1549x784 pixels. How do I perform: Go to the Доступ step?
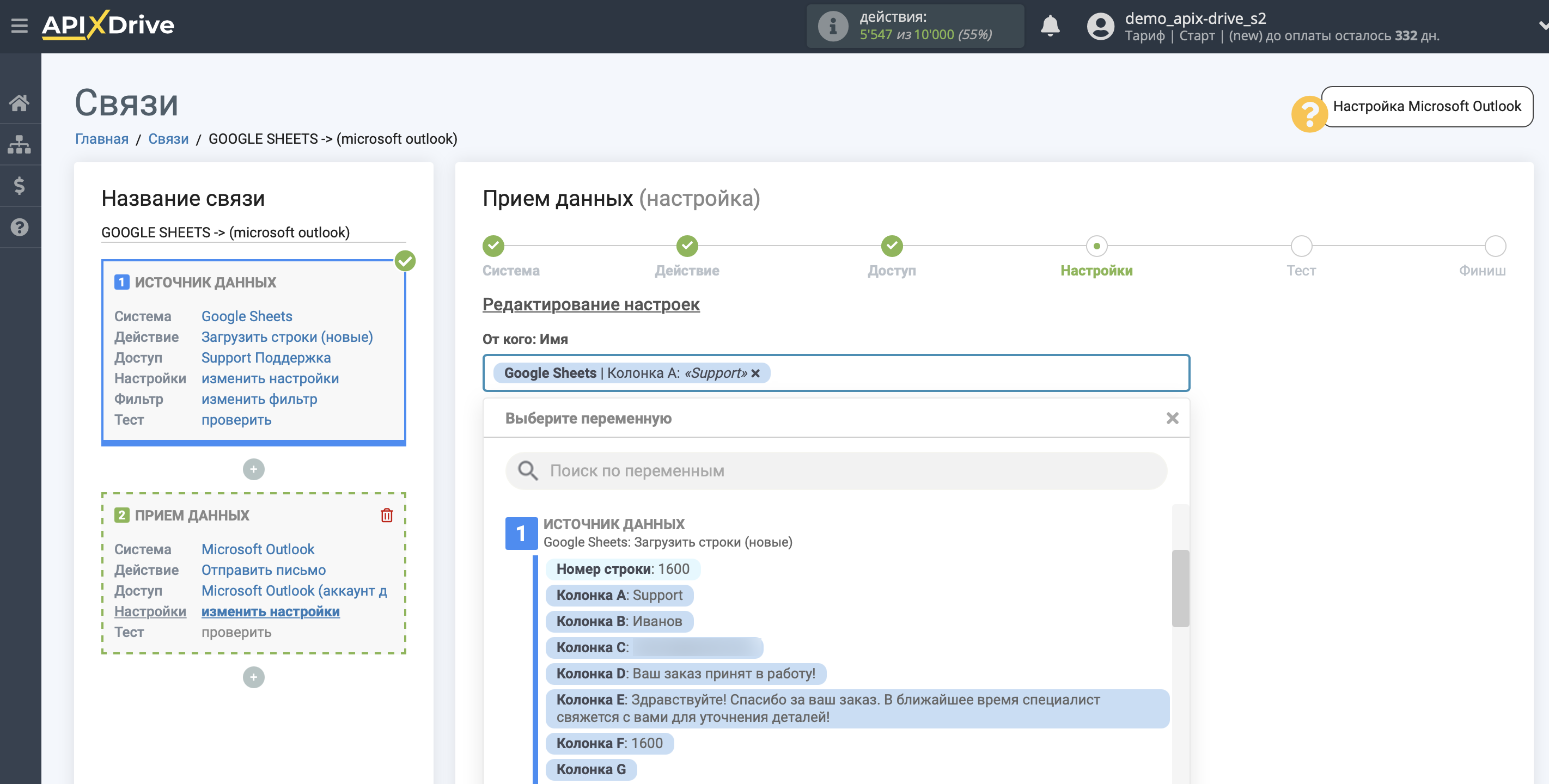pos(892,246)
